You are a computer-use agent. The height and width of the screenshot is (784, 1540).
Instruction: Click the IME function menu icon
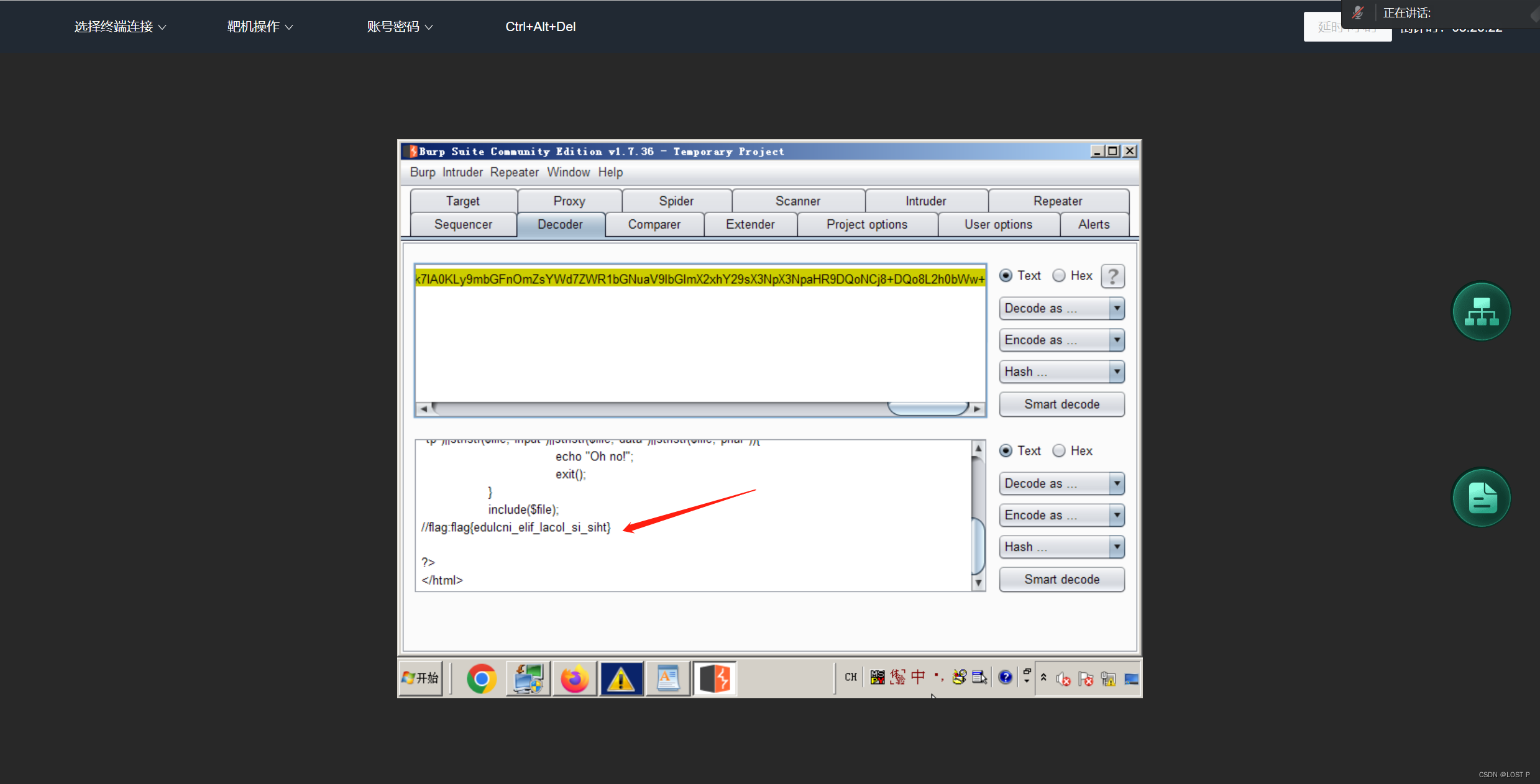point(980,677)
